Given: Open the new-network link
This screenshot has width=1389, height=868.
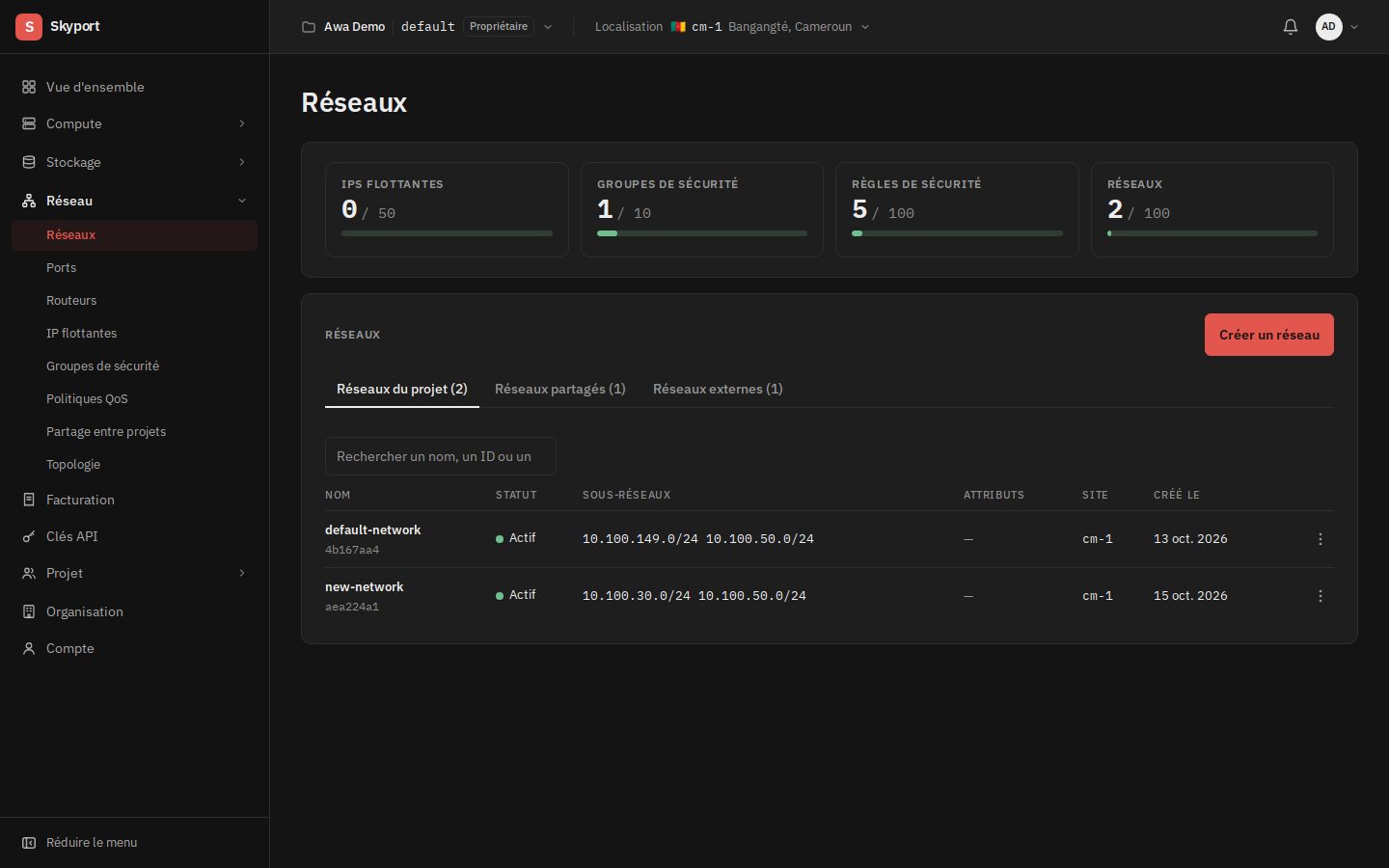Looking at the screenshot, I should click(x=365, y=586).
